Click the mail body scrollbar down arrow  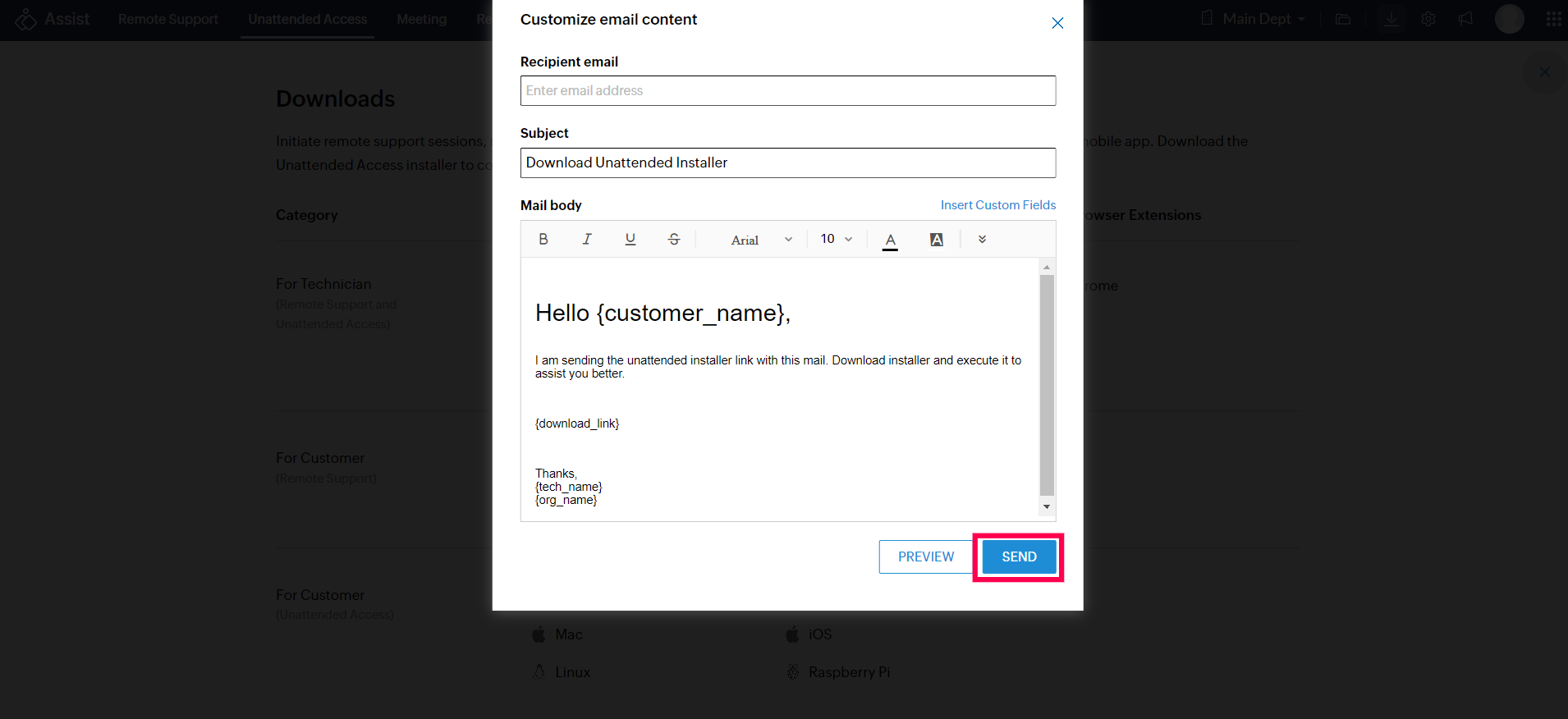[x=1047, y=507]
